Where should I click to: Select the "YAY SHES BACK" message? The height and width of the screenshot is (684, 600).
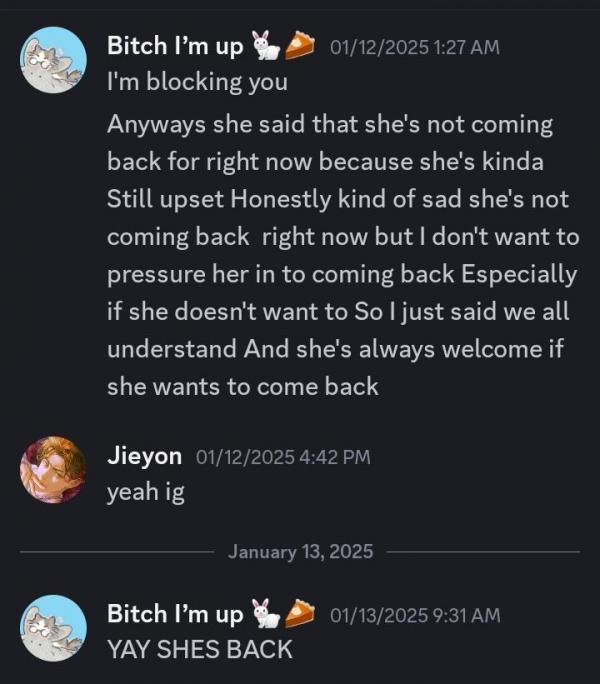click(200, 650)
